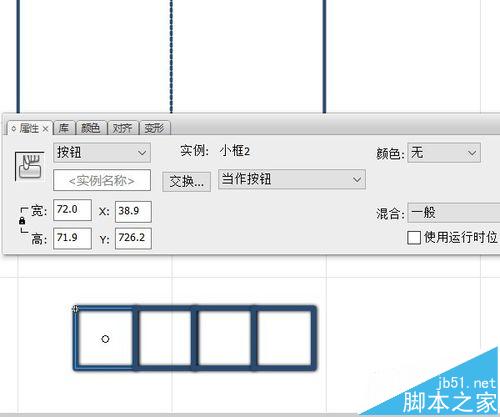Image resolution: width=500 pixels, height=417 pixels.
Task: Select the fourth small box on stage
Action: pyautogui.click(x=284, y=338)
